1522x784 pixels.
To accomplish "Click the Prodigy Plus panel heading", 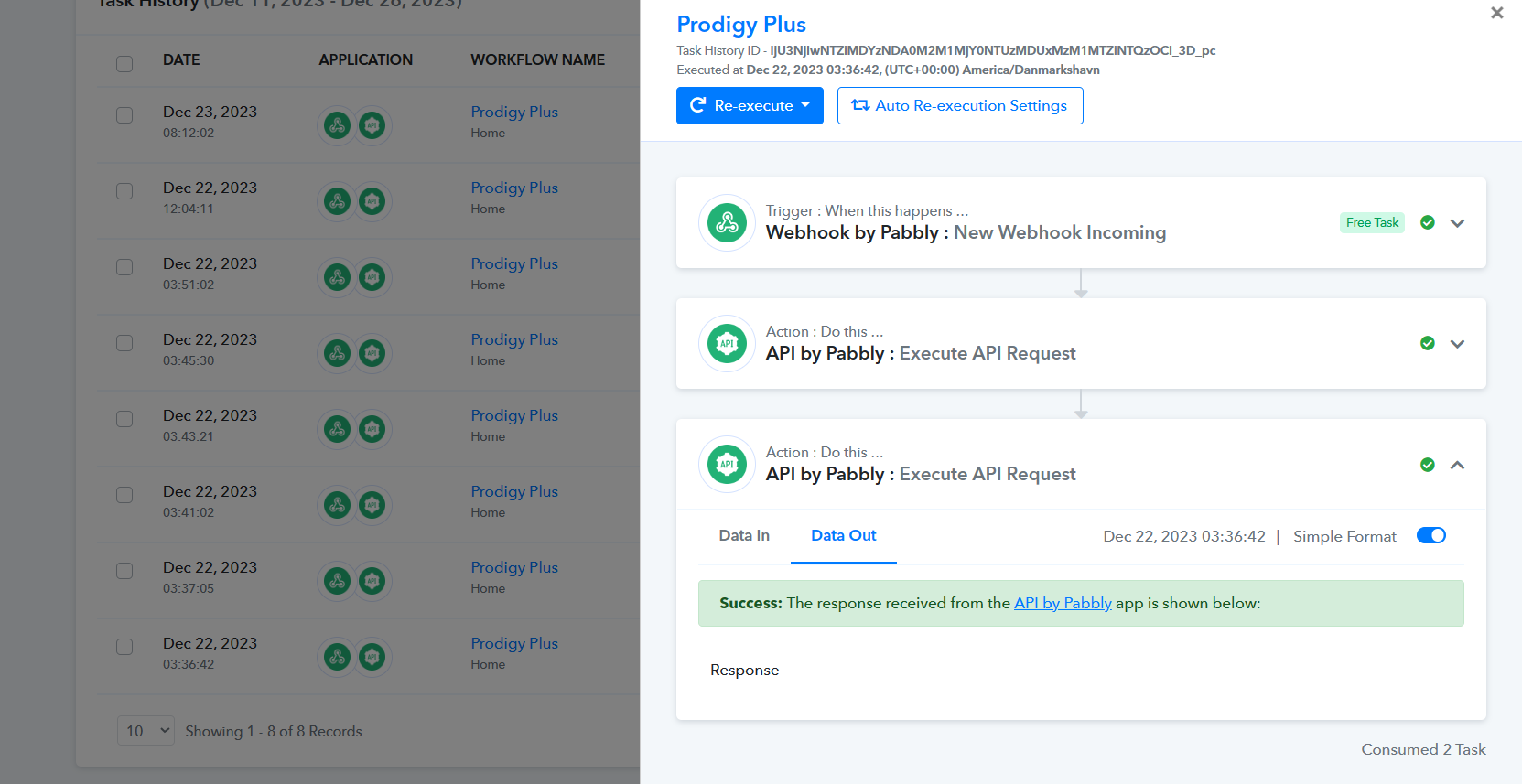I will pos(741,25).
